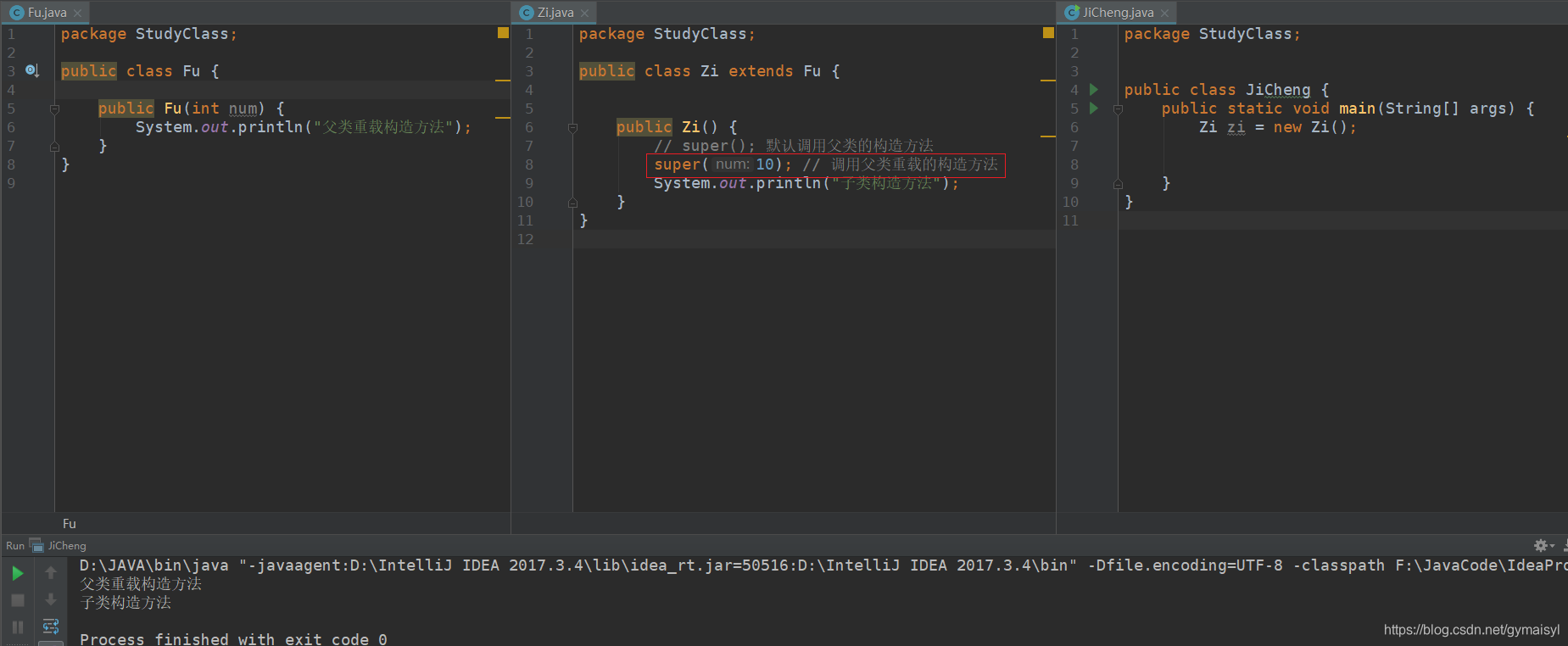The height and width of the screenshot is (646, 1568).
Task: Click the second warning stripe in Zi.java
Action: click(x=1047, y=136)
